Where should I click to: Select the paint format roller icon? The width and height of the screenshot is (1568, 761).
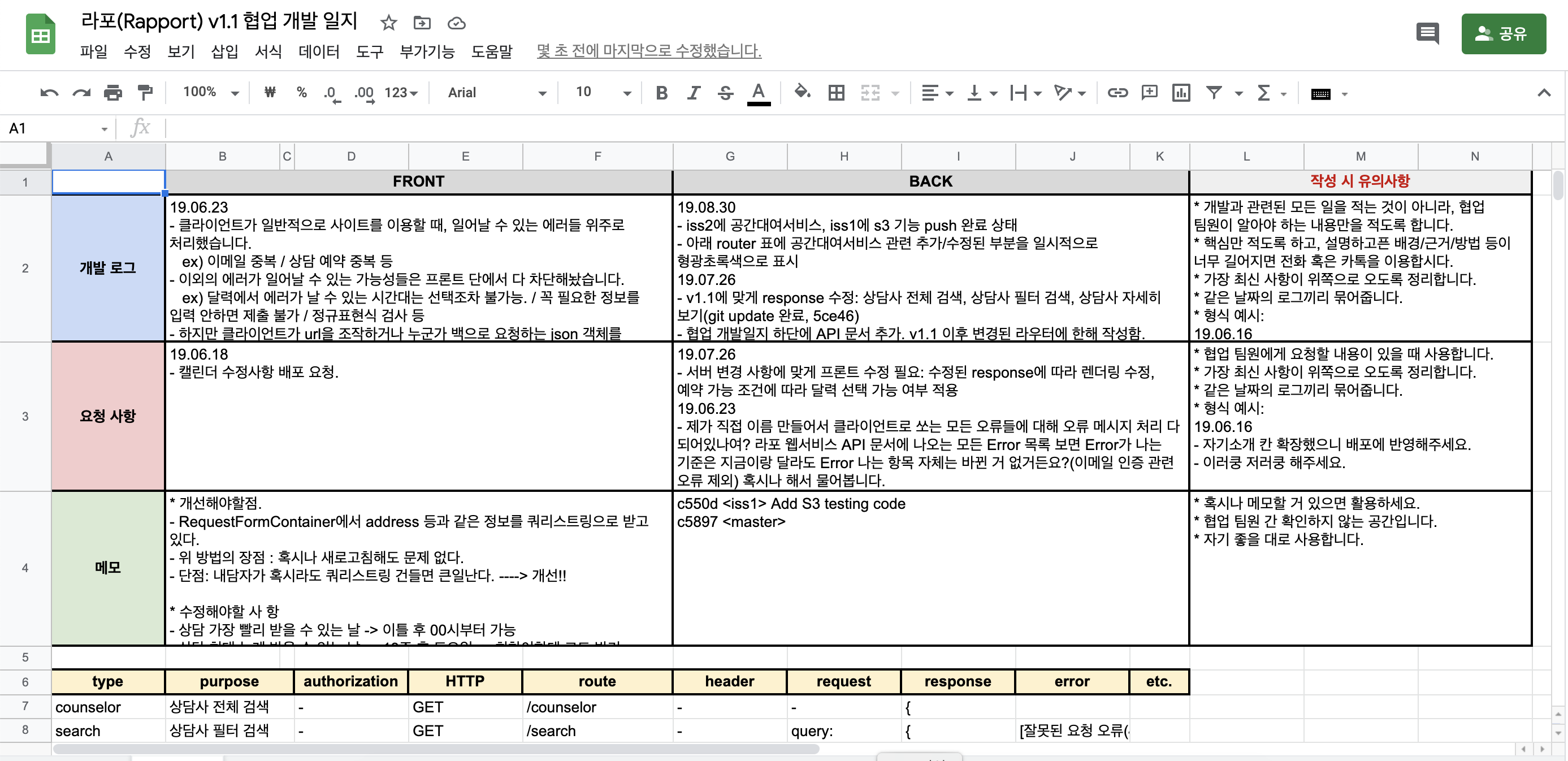tap(145, 93)
